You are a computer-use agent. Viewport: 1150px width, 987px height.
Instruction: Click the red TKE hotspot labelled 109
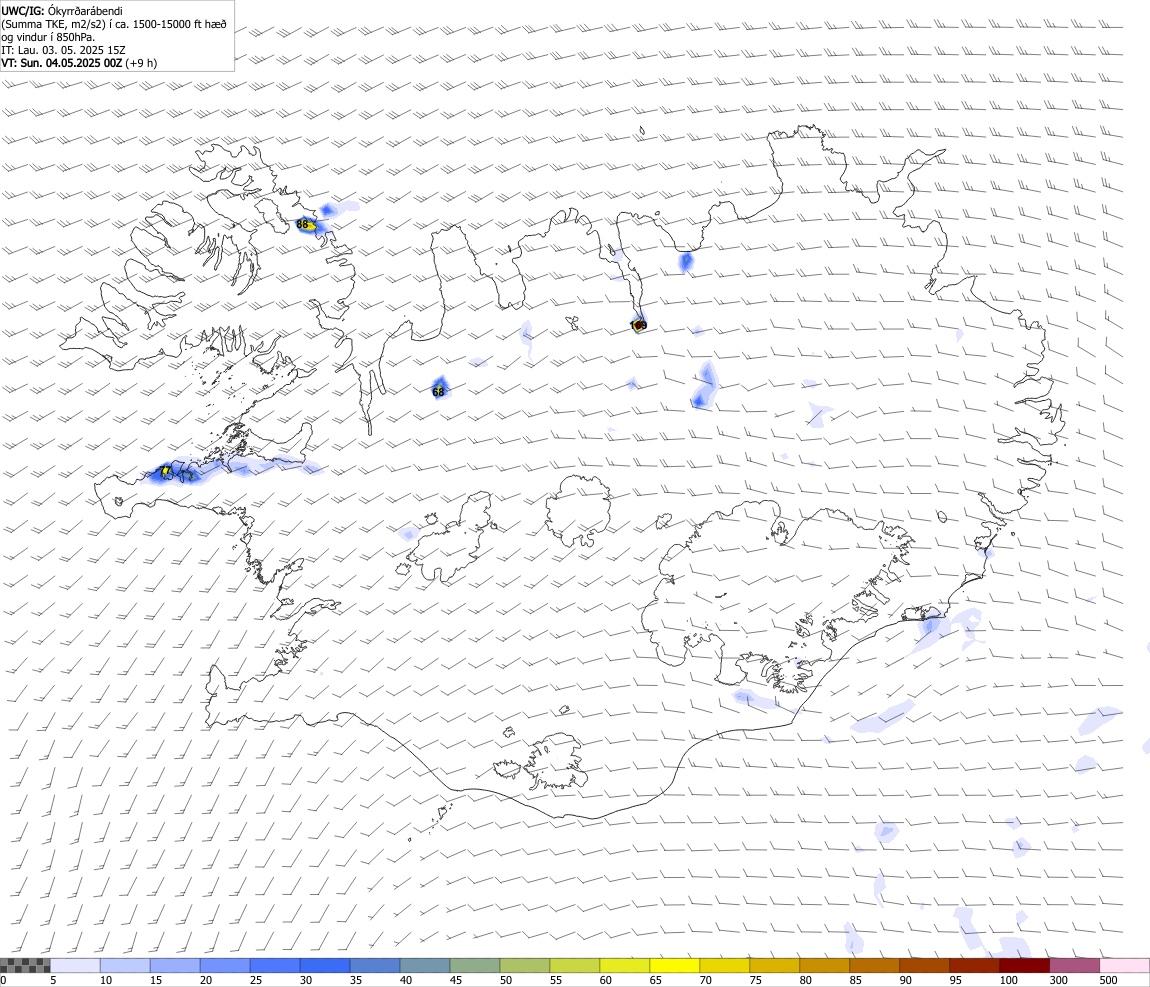[638, 325]
